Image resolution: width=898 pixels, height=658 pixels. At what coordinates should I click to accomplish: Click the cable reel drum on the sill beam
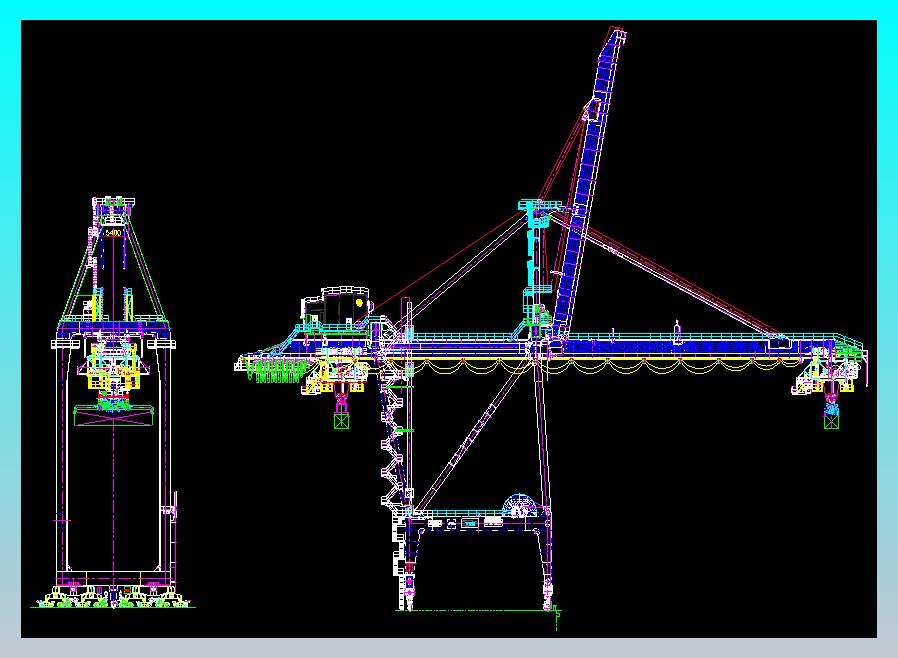pos(521,506)
